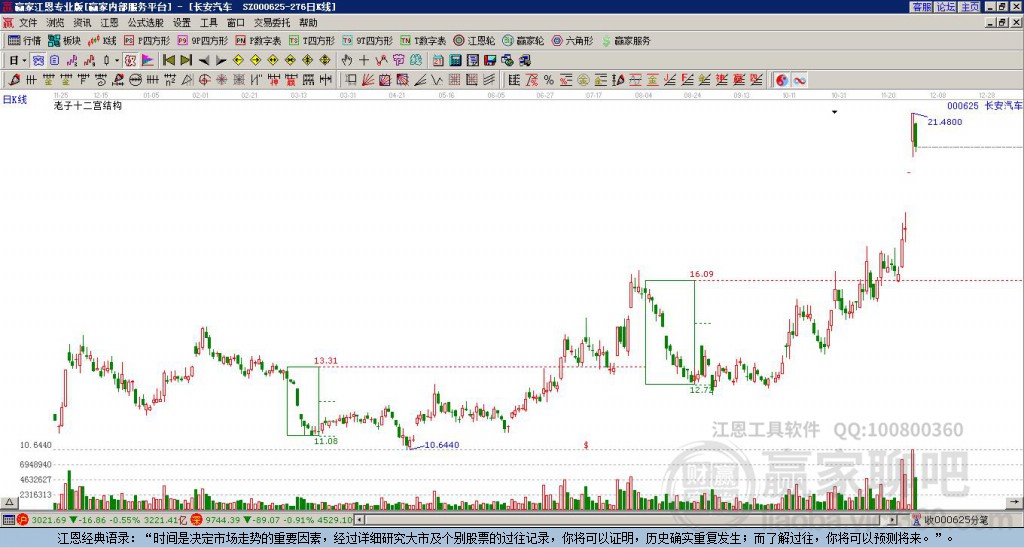Toggle the highlighted chart mode icon beside period dropdown

pos(39,61)
